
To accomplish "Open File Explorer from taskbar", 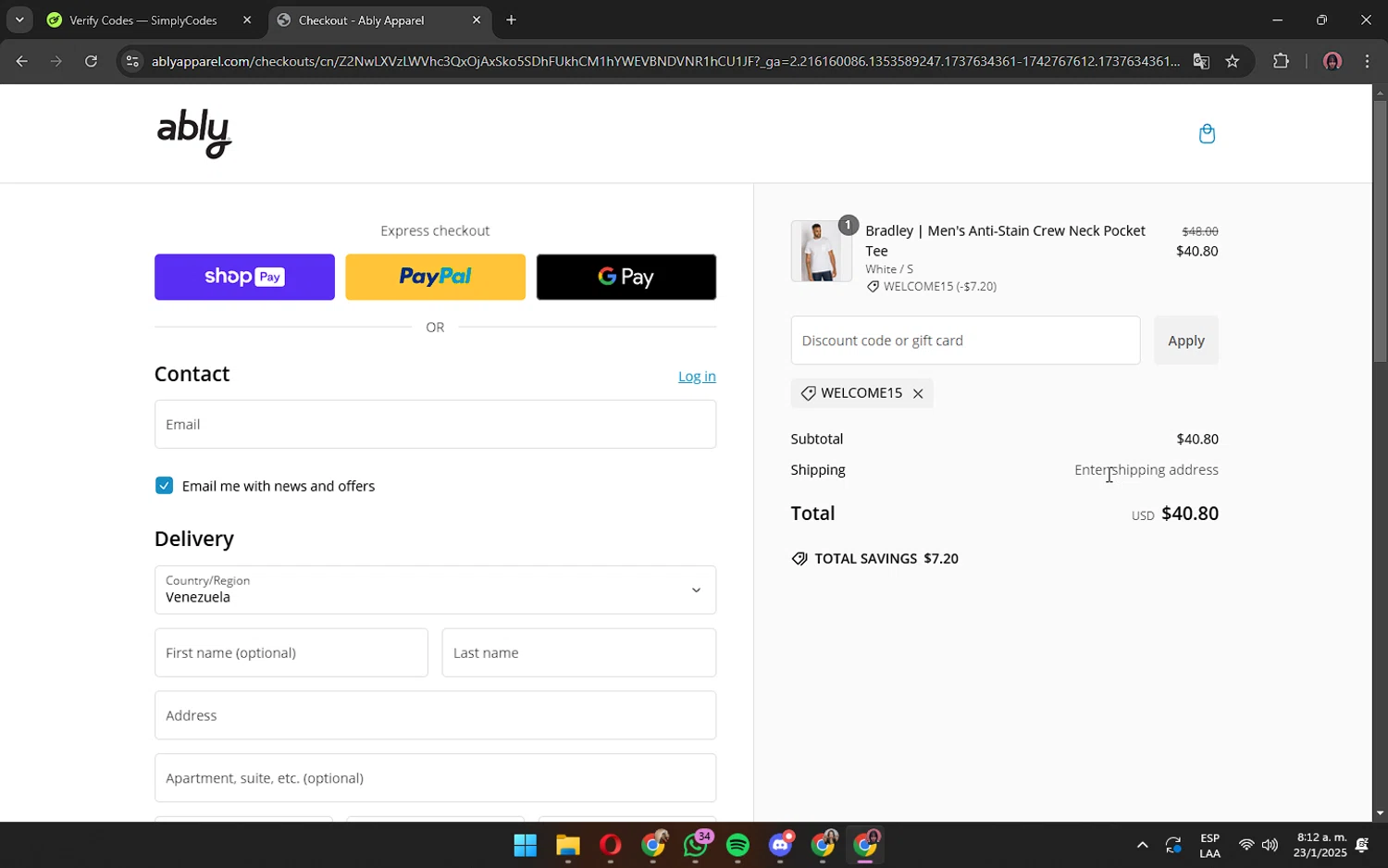I will [x=567, y=845].
